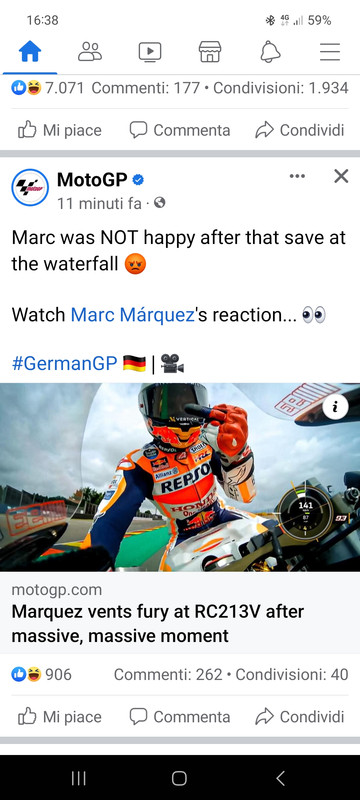Toggle Mi piace on the upper post
The height and width of the screenshot is (800, 360).
point(60,130)
